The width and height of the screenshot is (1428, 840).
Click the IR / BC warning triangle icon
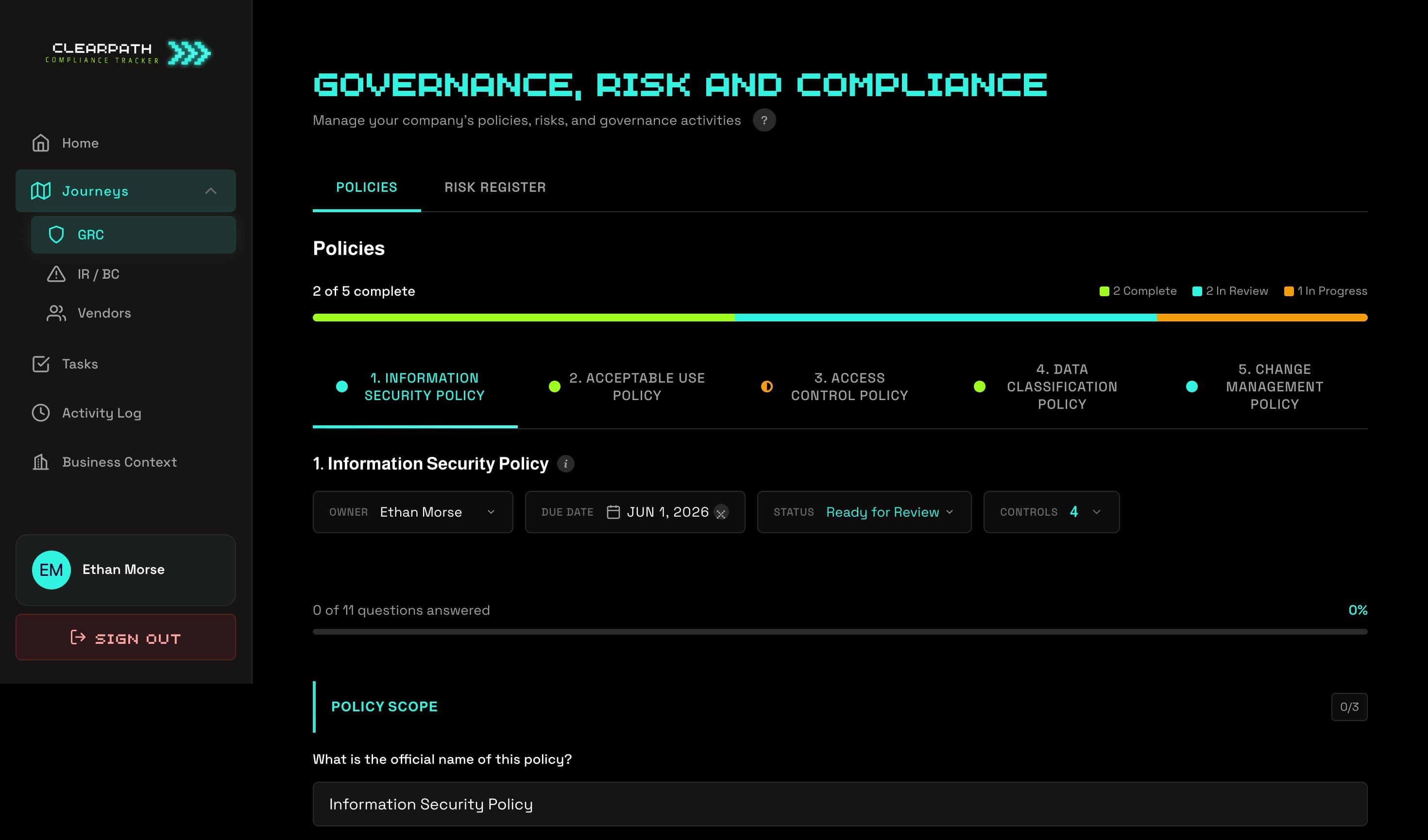56,274
